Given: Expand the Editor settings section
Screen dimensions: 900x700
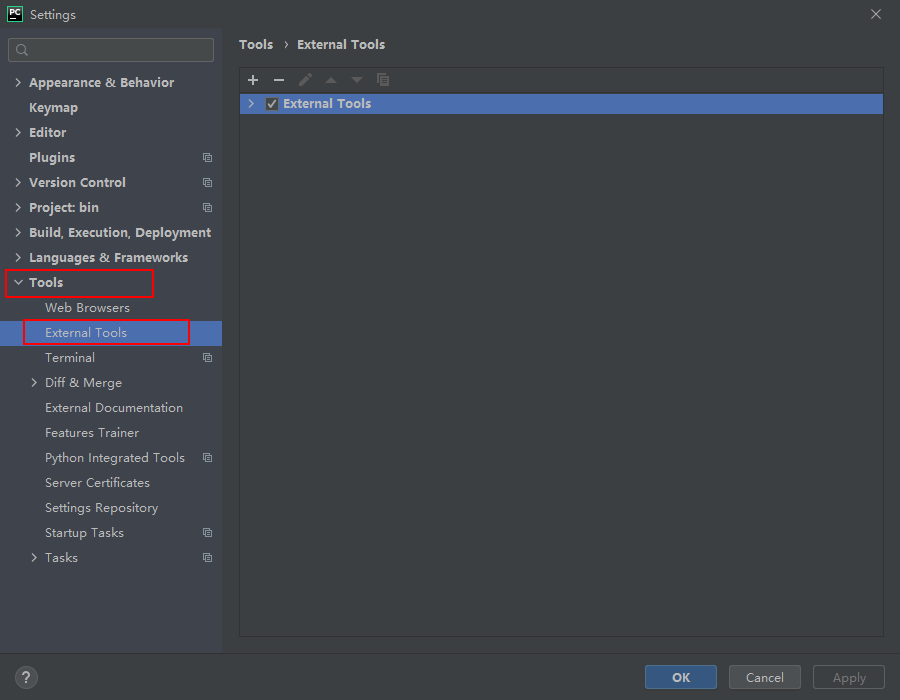Looking at the screenshot, I should click(x=18, y=133).
